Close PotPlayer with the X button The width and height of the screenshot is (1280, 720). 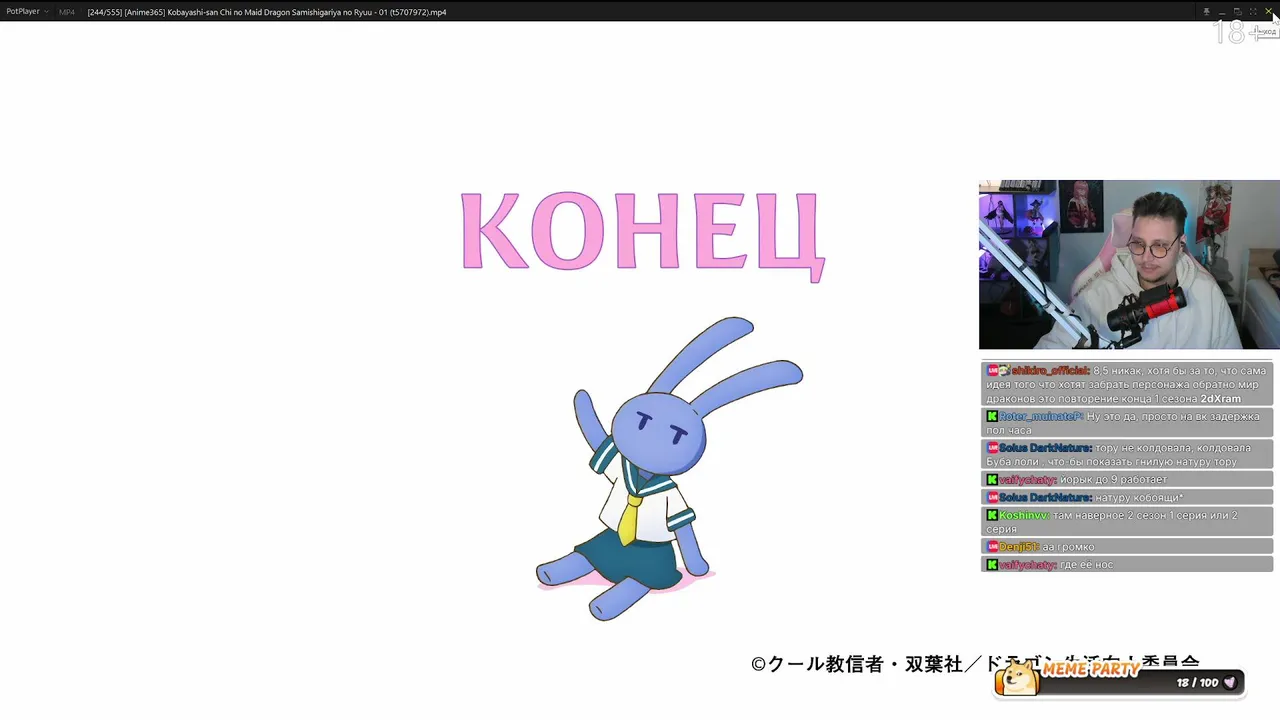pyautogui.click(x=1269, y=11)
